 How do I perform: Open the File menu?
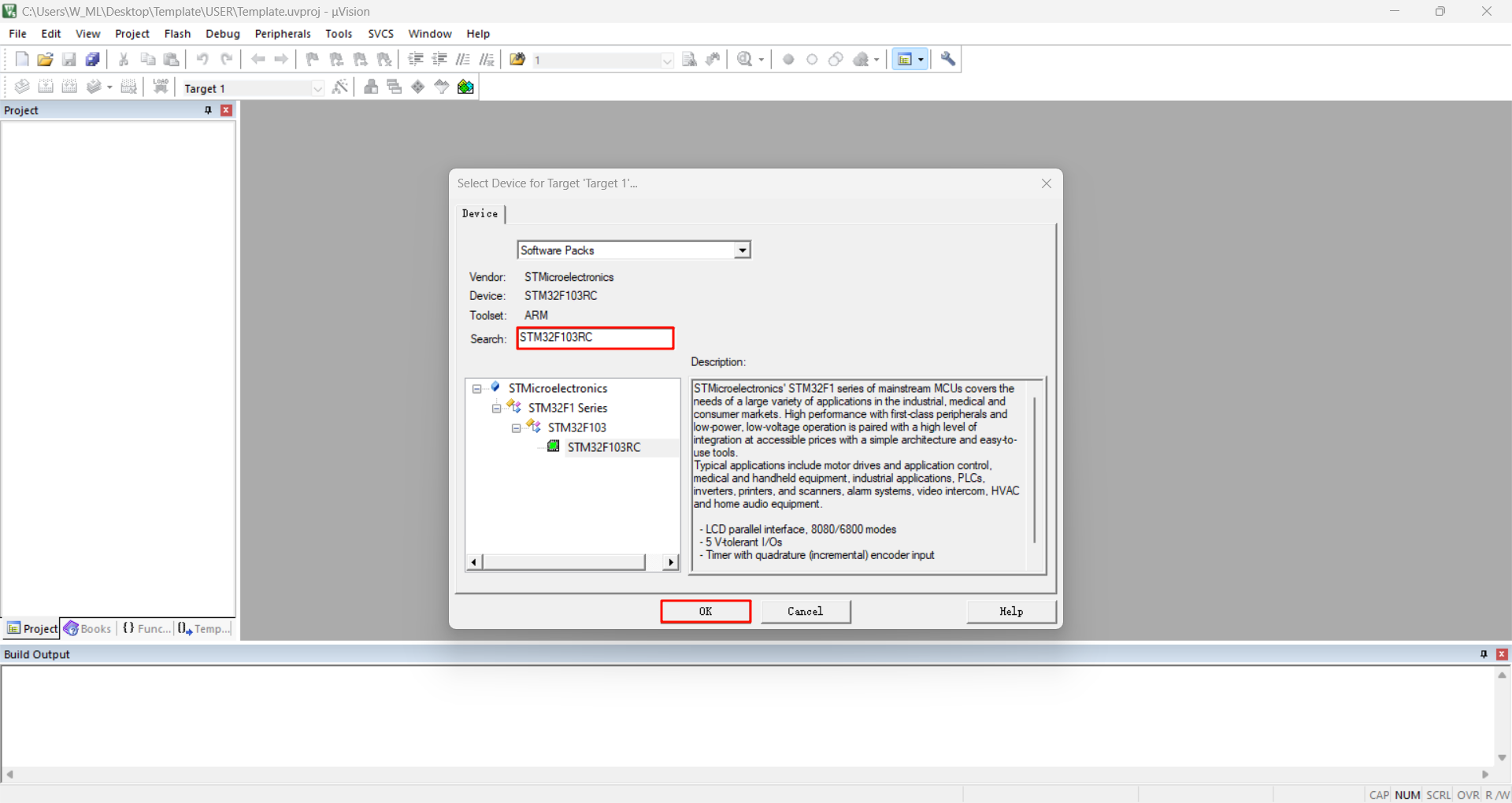click(x=17, y=34)
